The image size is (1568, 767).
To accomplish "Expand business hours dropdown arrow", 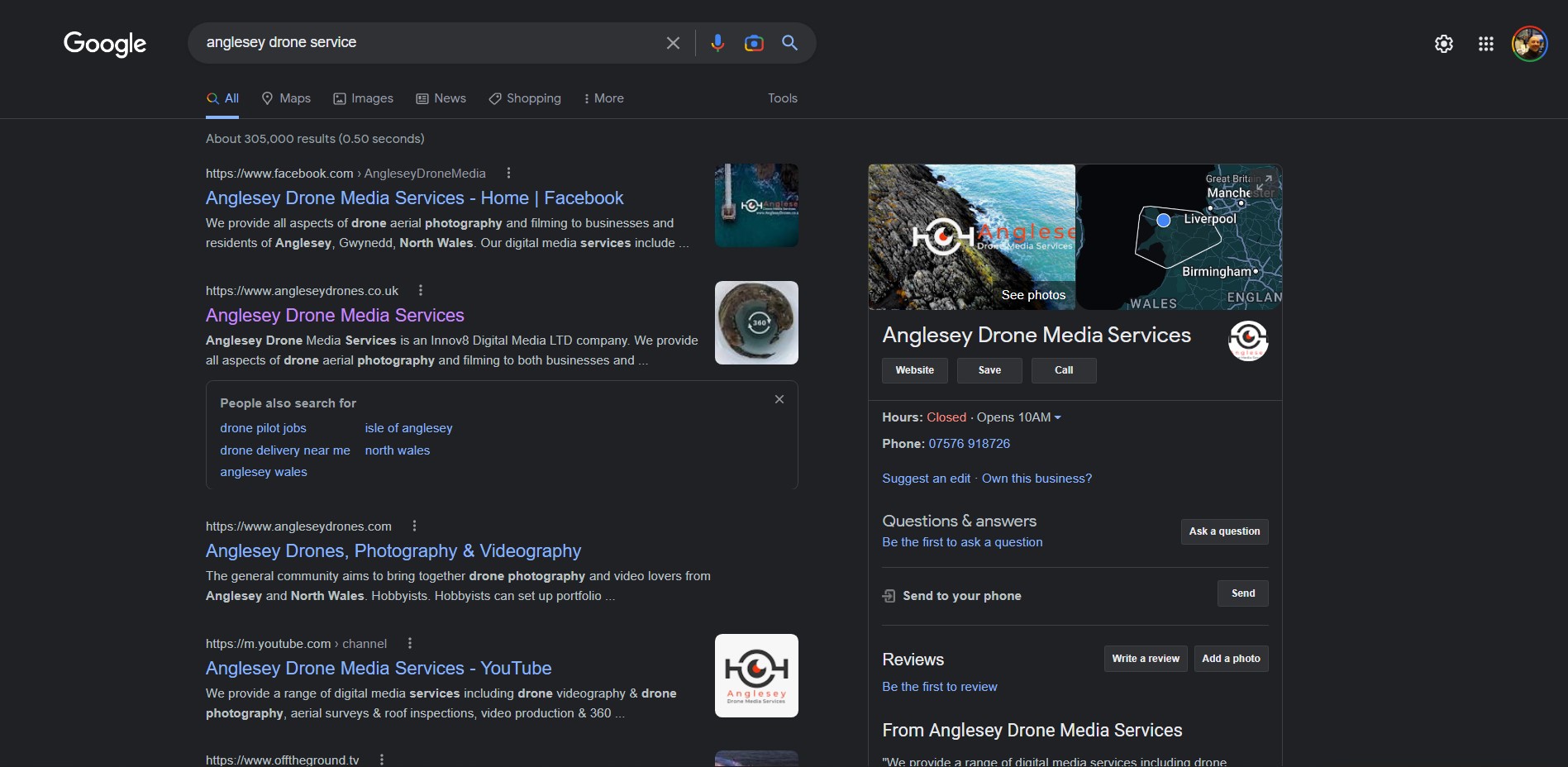I will [x=1057, y=417].
